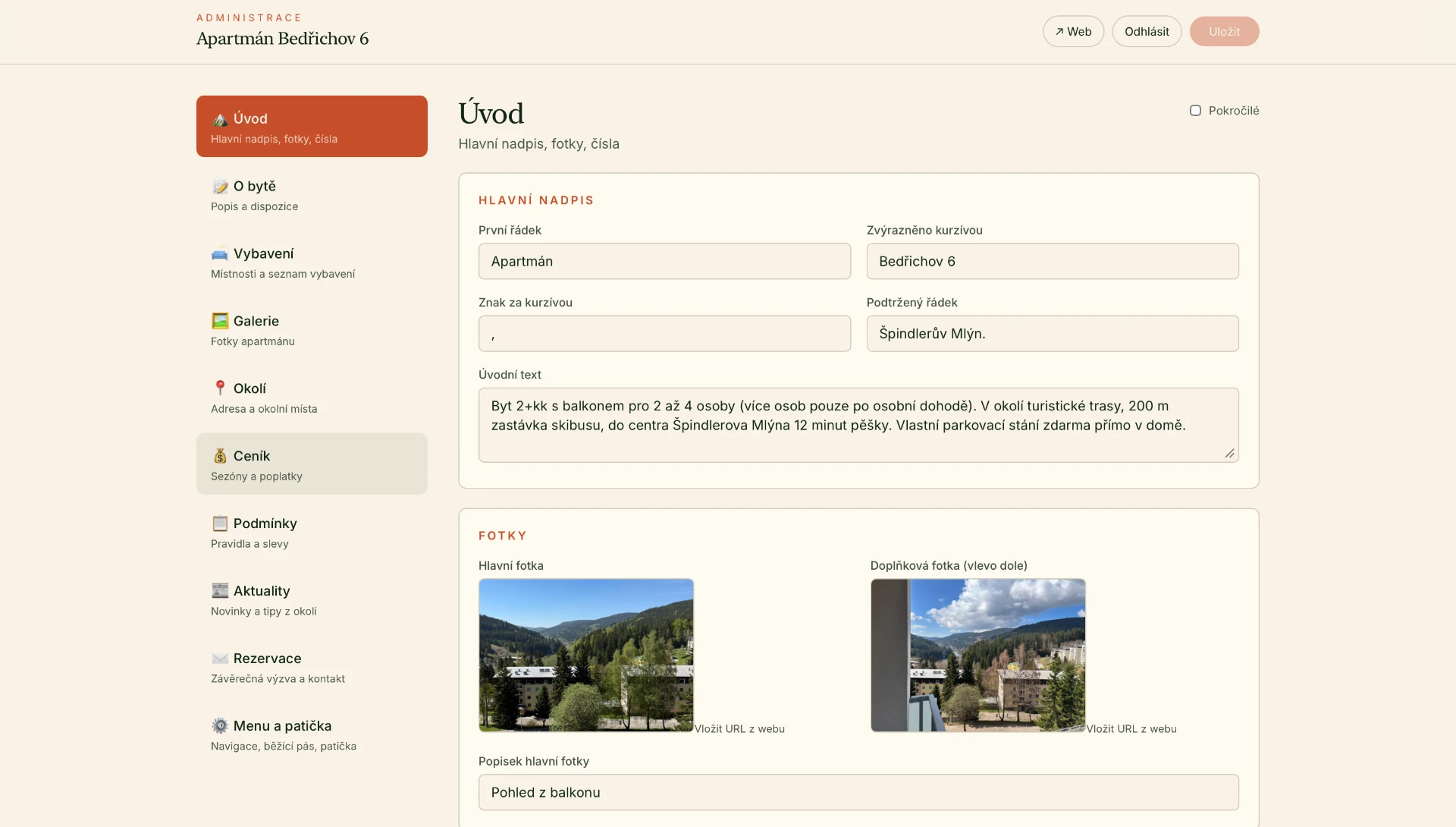Click the gear icon beside Menu a patička
This screenshot has width=1456, height=827.
pos(220,726)
